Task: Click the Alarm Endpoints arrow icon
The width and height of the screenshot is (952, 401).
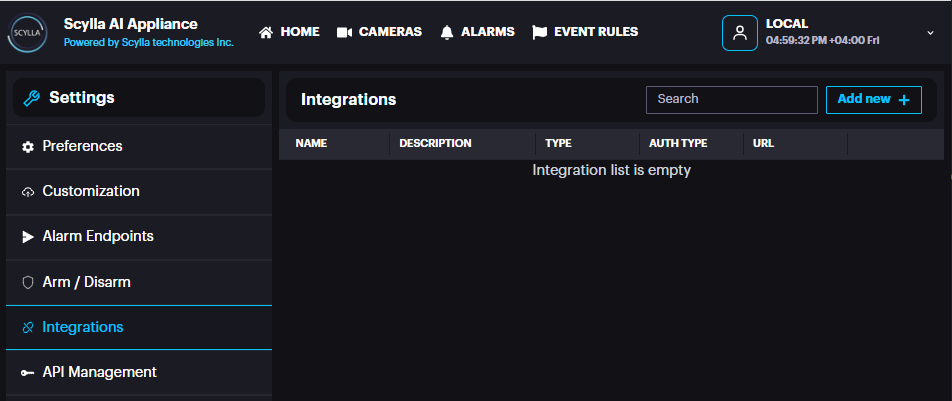Action: tap(28, 237)
